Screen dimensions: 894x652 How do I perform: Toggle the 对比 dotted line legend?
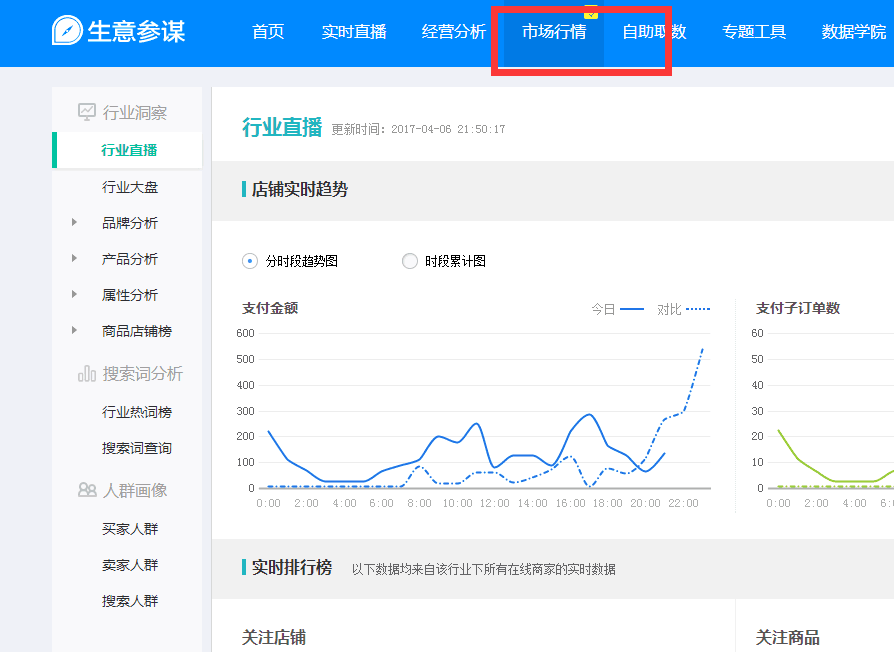(683, 309)
